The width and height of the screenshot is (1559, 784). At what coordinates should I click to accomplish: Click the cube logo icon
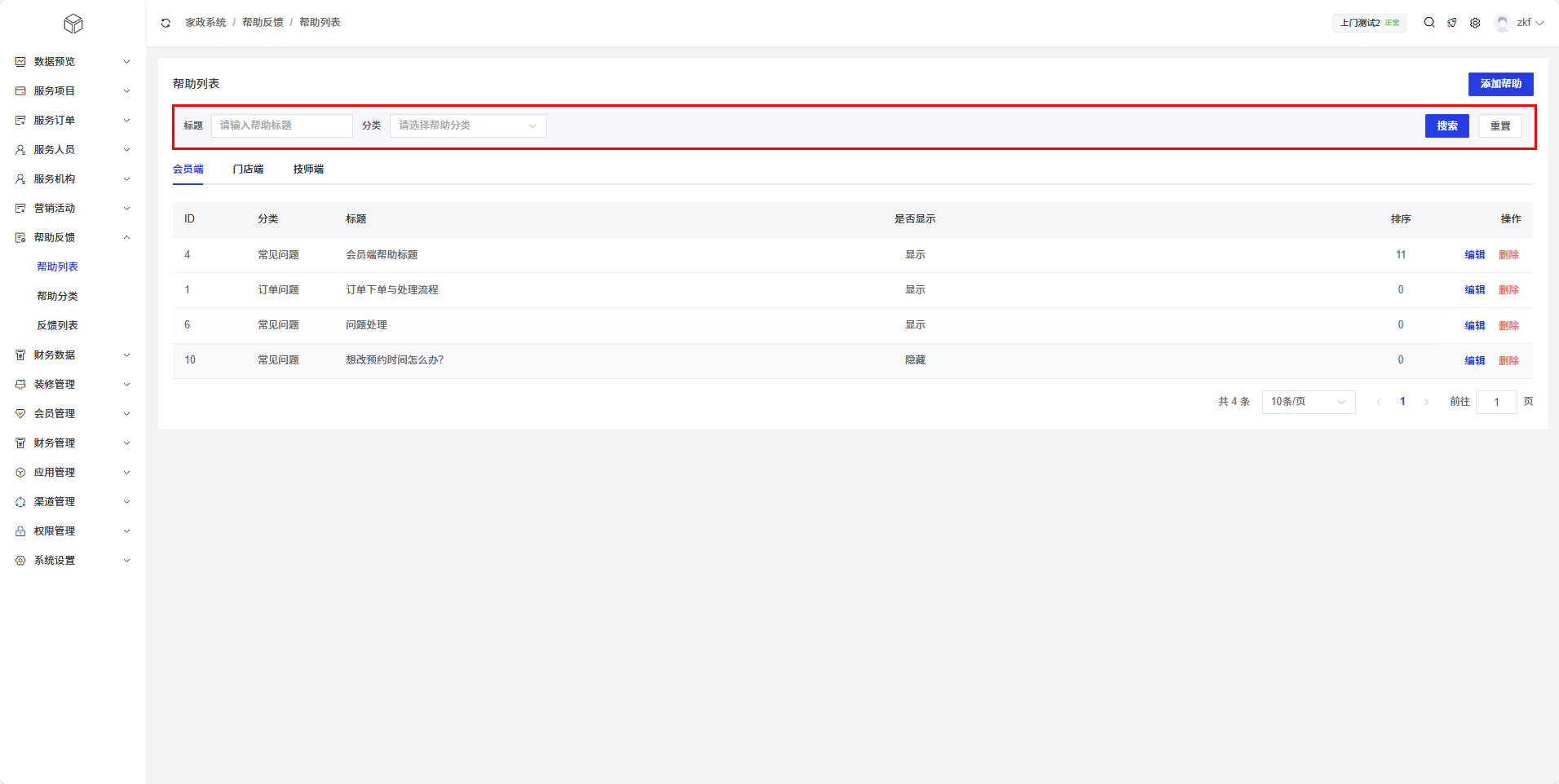pos(73,24)
